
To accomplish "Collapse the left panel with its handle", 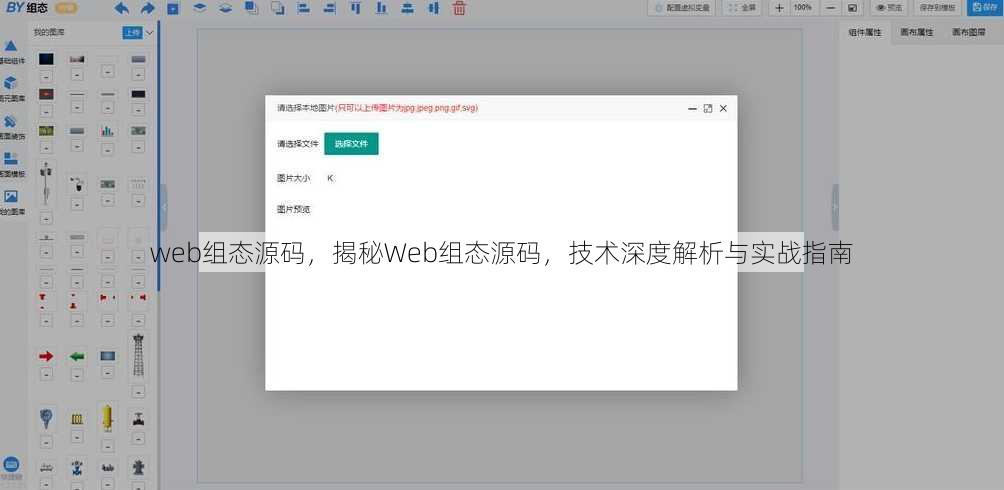I will pos(164,207).
